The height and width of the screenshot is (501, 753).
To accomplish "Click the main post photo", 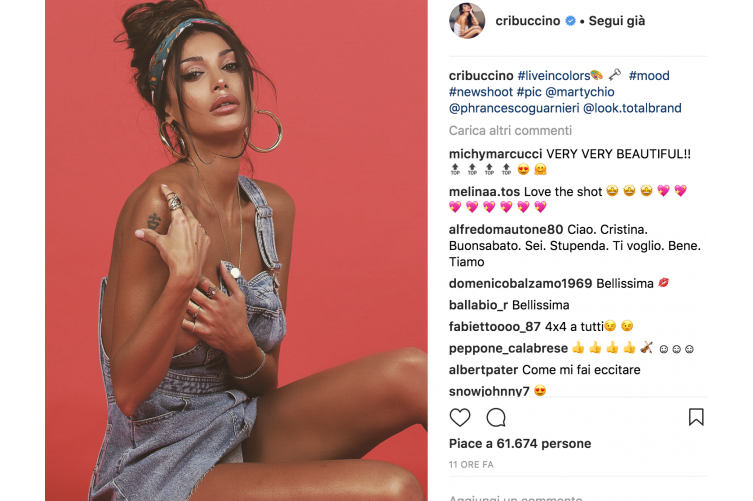I will [236, 250].
